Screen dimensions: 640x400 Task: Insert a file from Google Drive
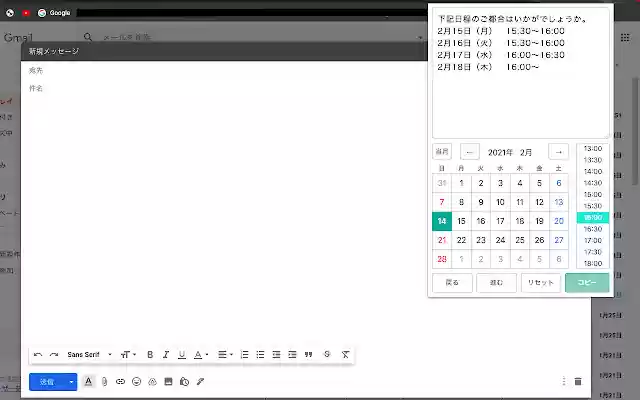coord(153,382)
